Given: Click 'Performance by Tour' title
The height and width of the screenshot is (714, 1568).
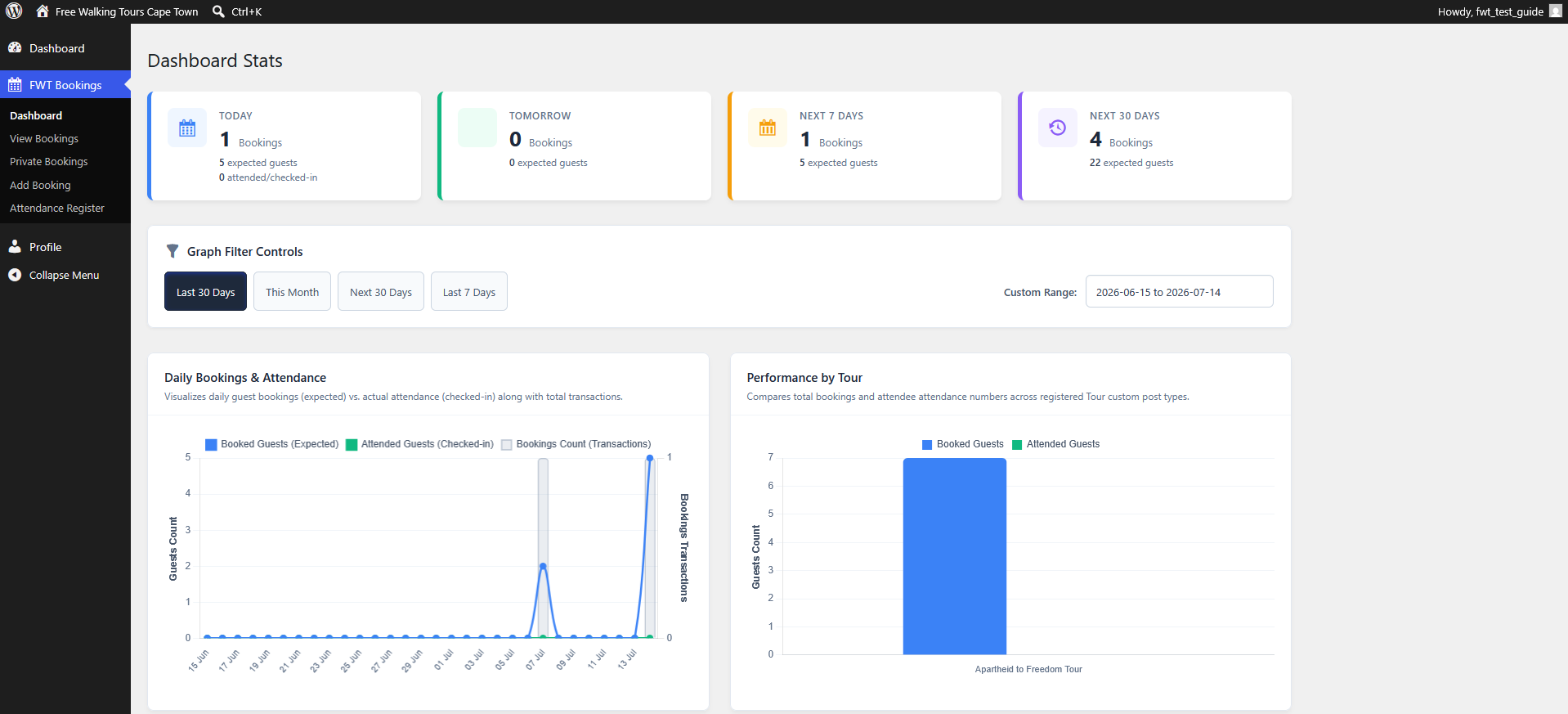Looking at the screenshot, I should [x=804, y=378].
